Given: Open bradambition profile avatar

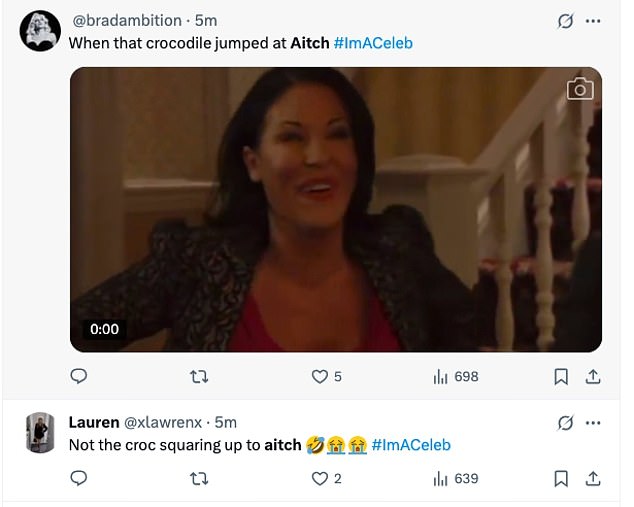Looking at the screenshot, I should [x=40, y=32].
